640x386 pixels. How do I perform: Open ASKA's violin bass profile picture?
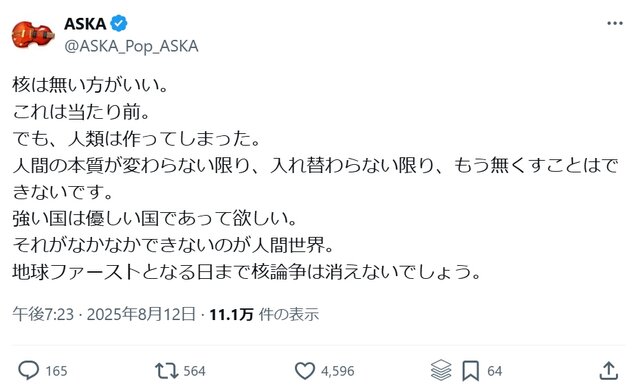33,35
